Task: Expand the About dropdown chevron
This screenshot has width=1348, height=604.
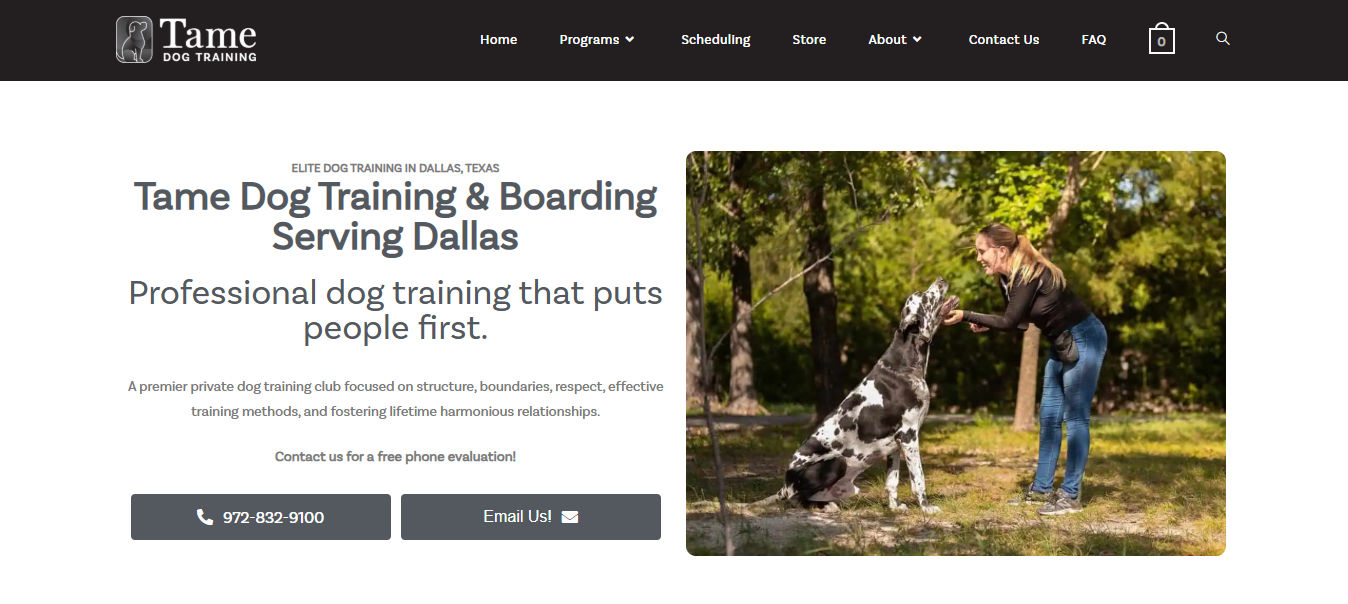Action: pyautogui.click(x=917, y=40)
